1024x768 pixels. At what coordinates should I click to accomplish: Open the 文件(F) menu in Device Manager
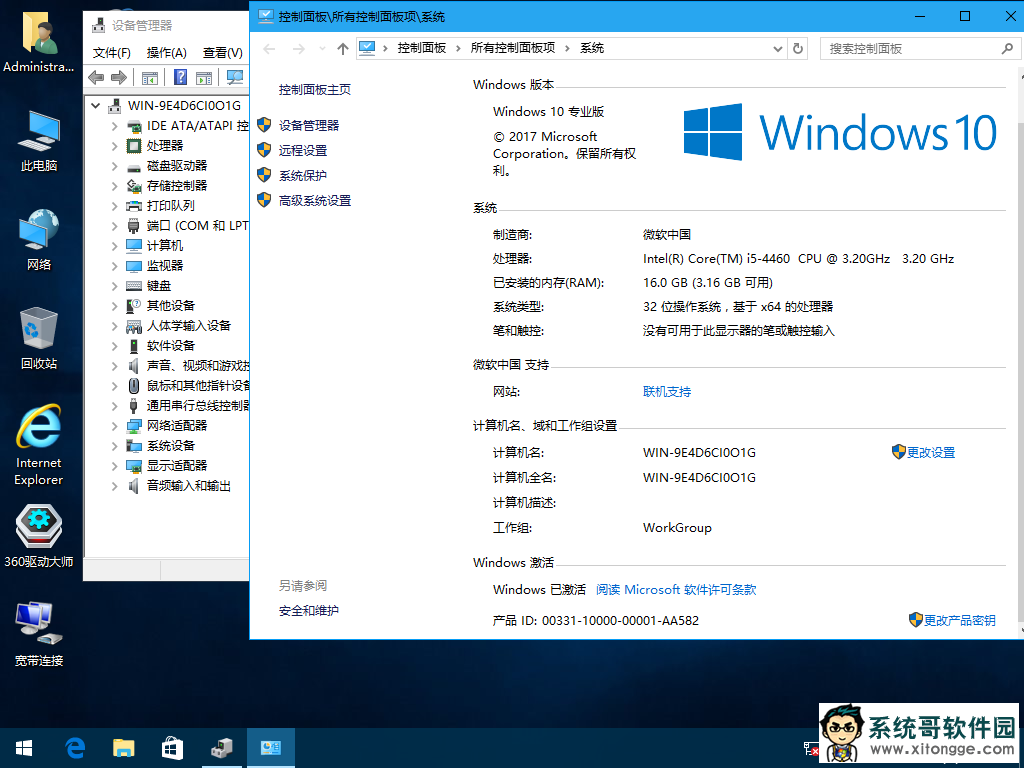(x=112, y=53)
